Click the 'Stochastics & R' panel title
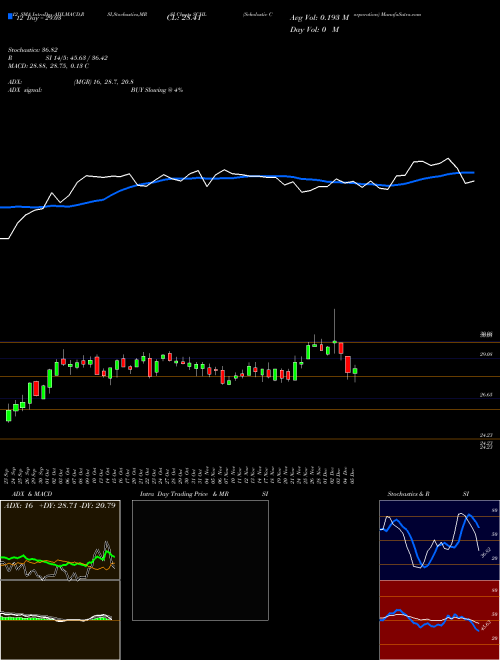The height and width of the screenshot is (660, 500). pos(409,494)
